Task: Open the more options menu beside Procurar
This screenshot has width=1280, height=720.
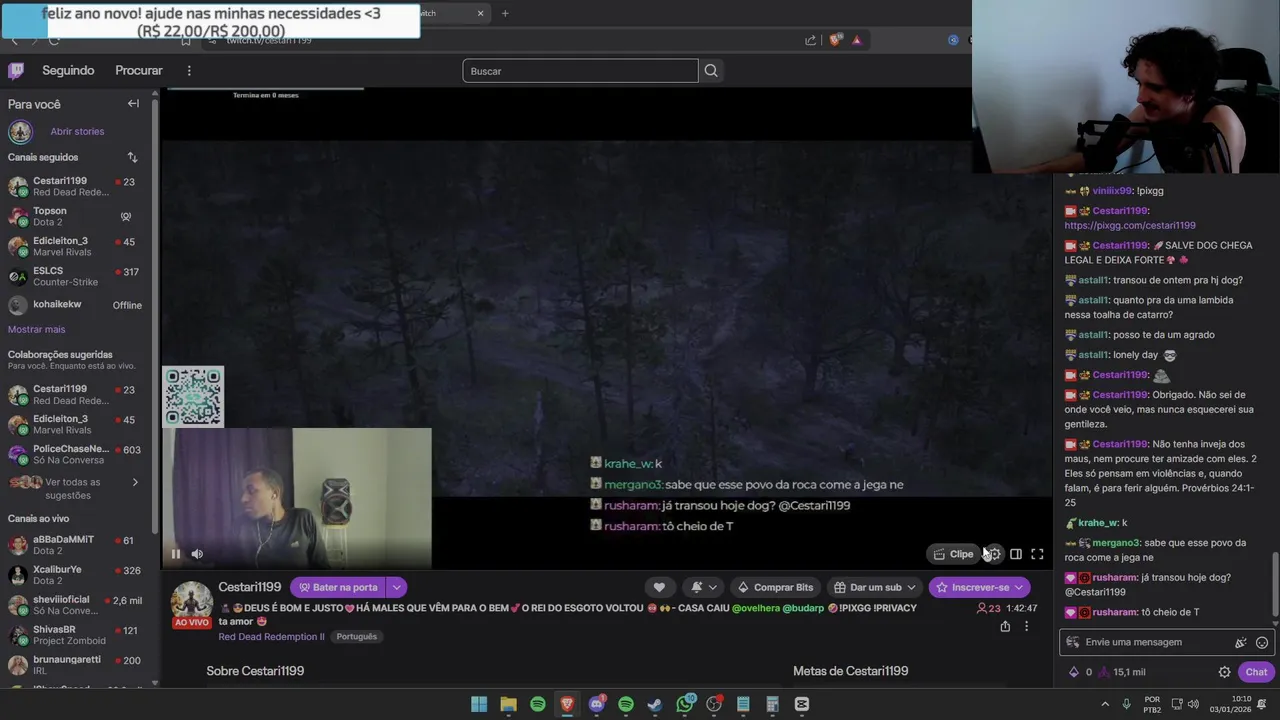Action: (x=189, y=70)
